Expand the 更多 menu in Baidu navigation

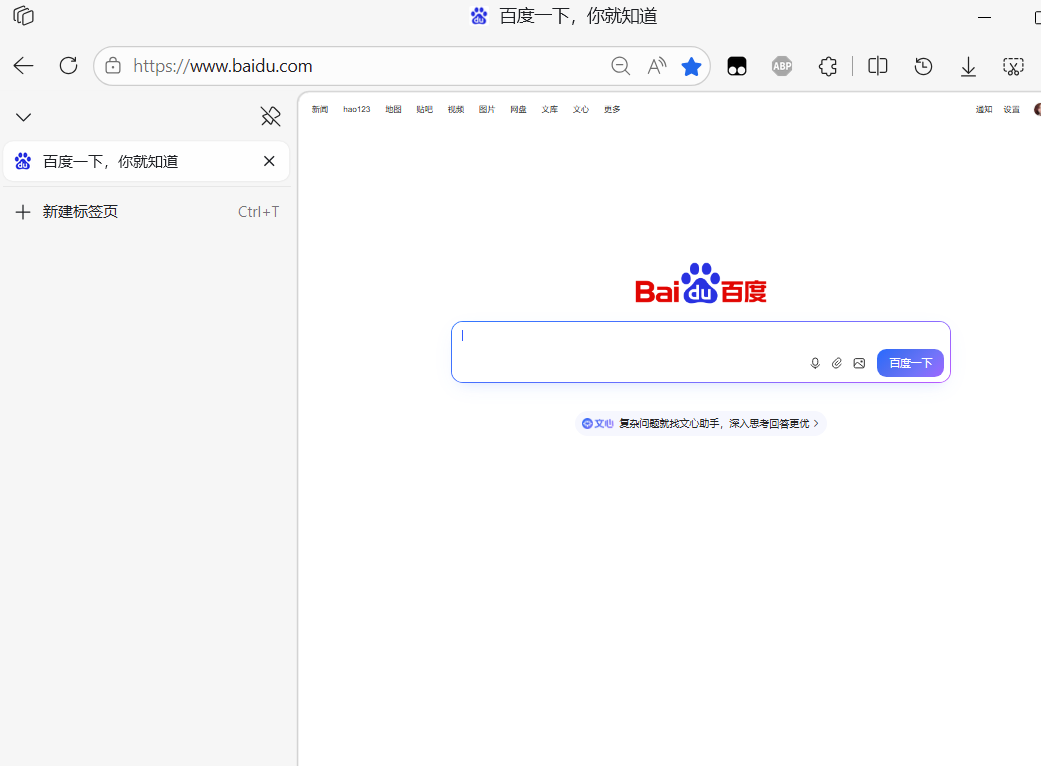click(x=612, y=109)
